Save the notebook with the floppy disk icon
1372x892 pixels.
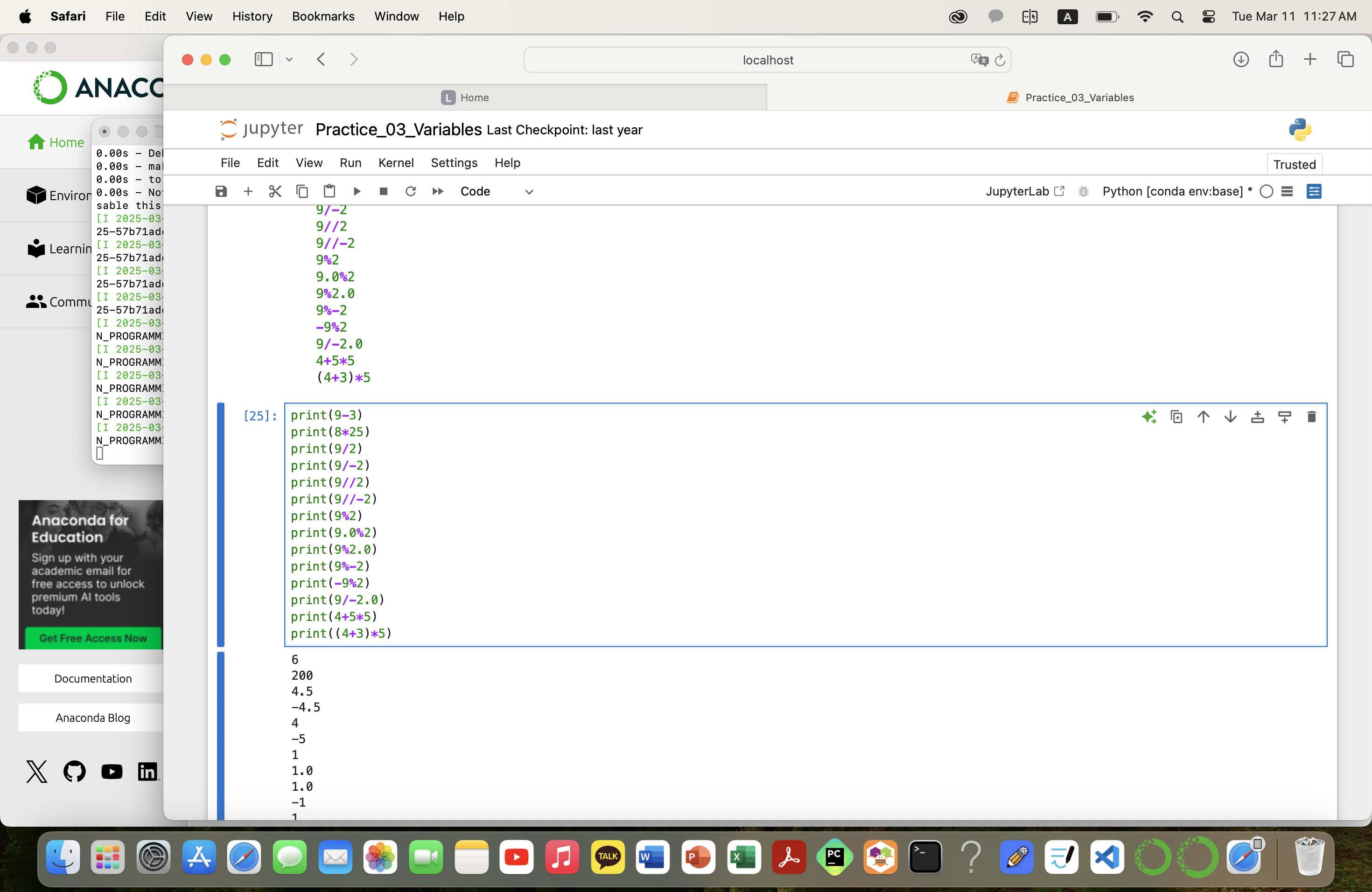tap(221, 191)
